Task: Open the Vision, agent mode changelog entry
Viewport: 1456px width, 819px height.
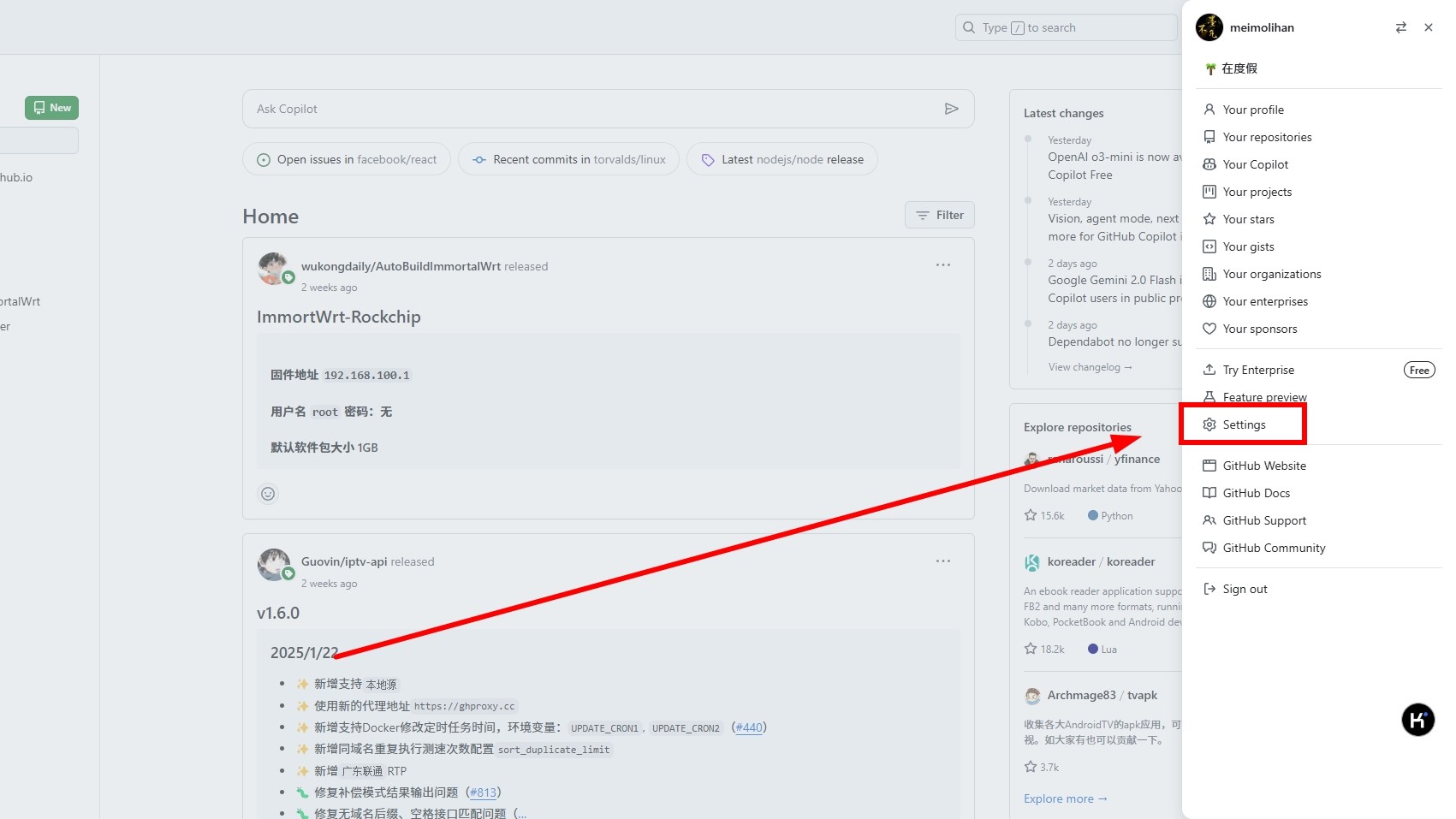Action: [1114, 228]
